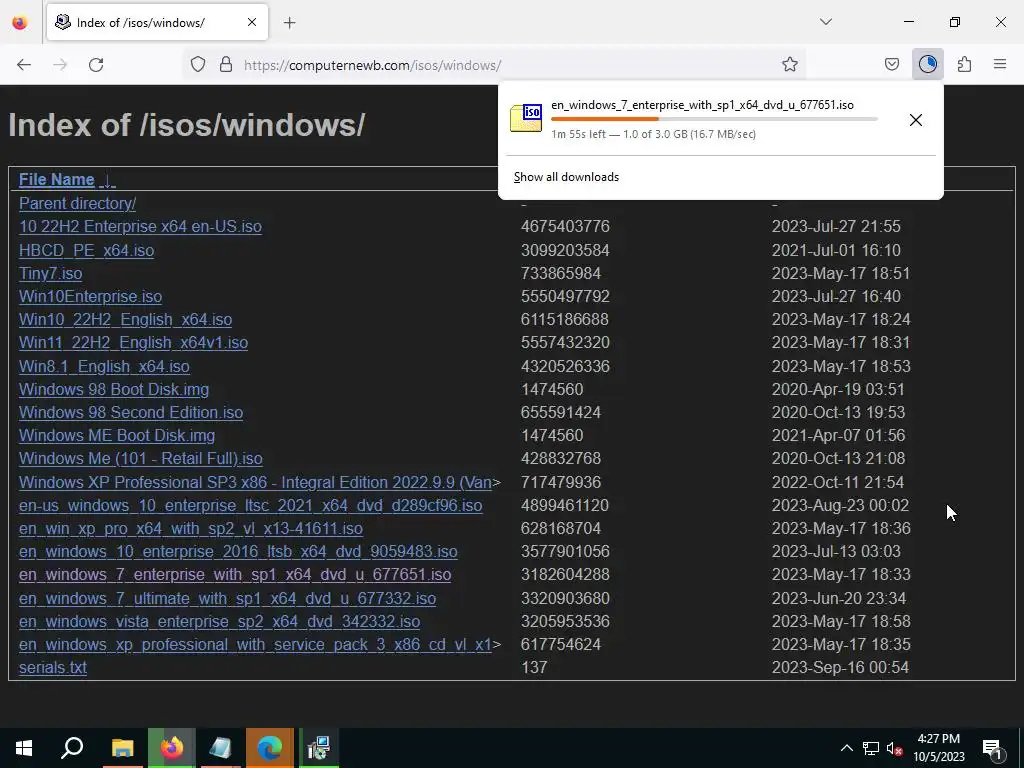Screen dimensions: 1024x768
Task: Close the Index of /isos/windows/ tab
Action: [252, 22]
